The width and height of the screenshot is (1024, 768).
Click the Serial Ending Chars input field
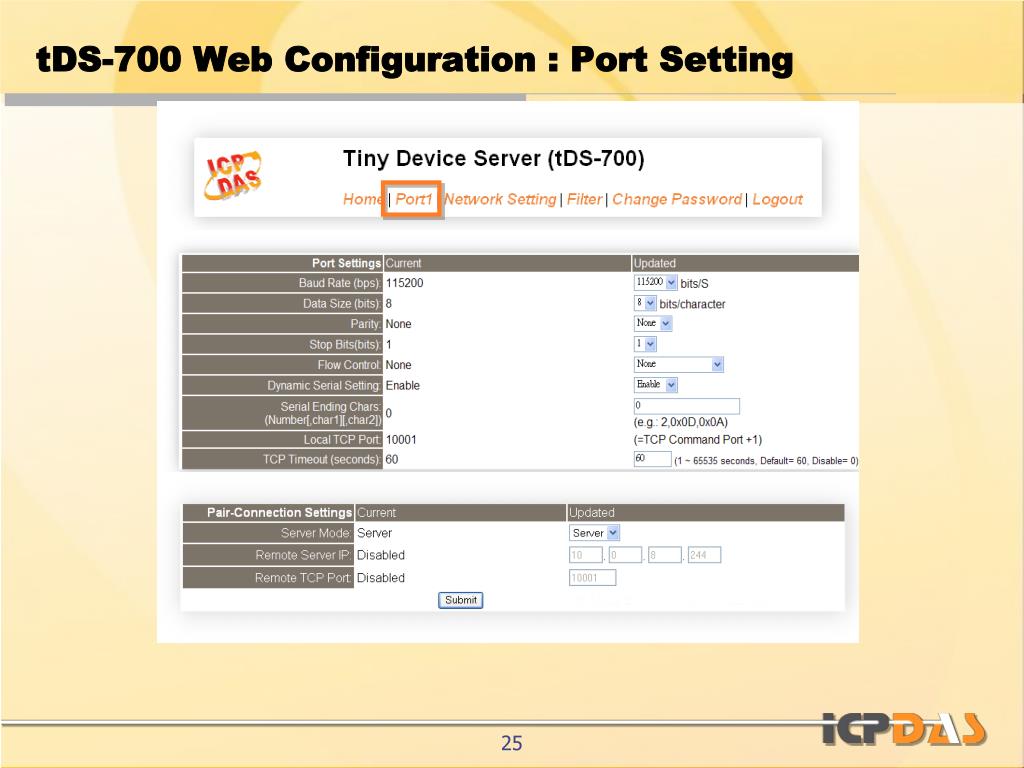(x=686, y=406)
